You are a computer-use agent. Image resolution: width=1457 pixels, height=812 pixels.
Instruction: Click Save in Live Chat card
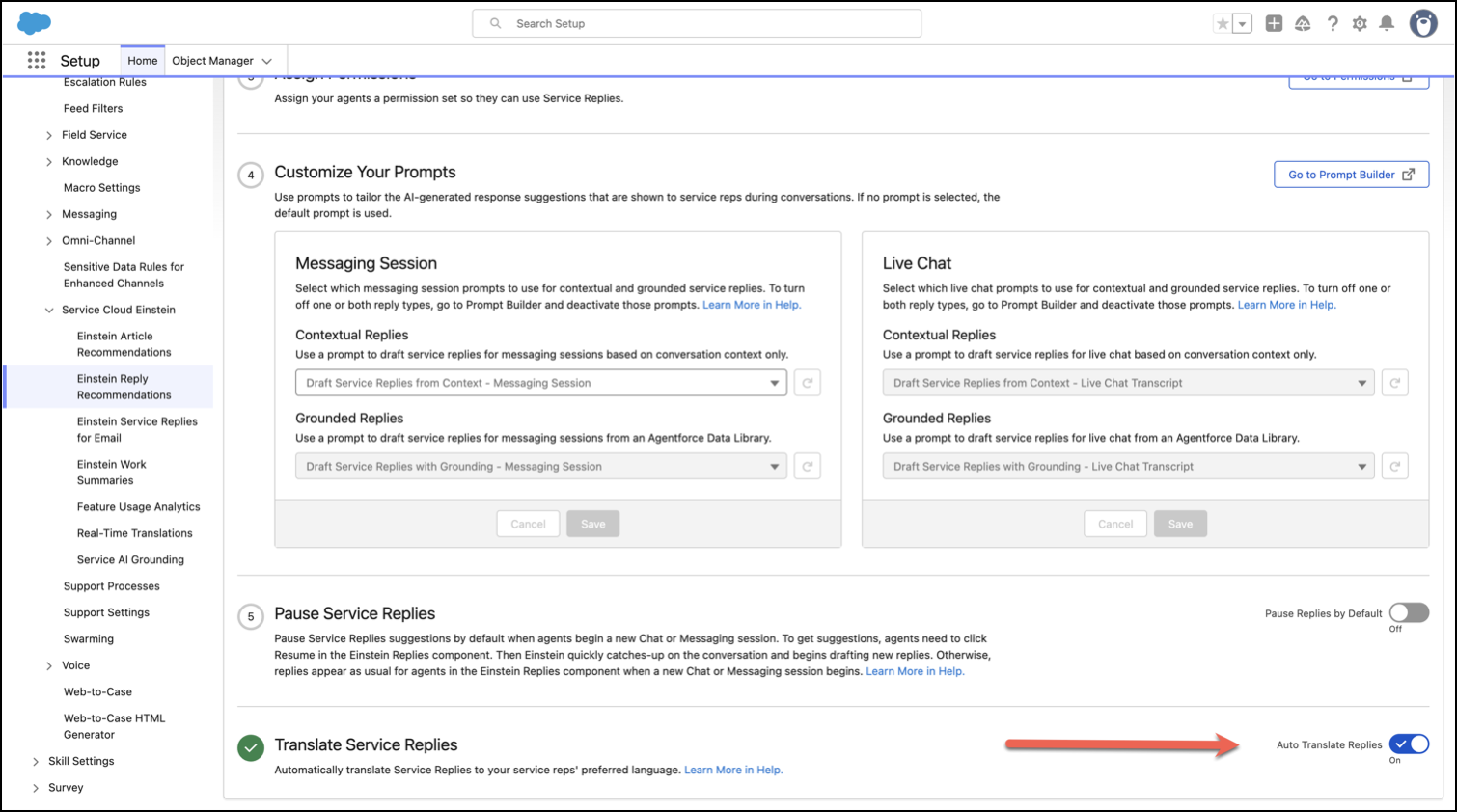coord(1180,524)
